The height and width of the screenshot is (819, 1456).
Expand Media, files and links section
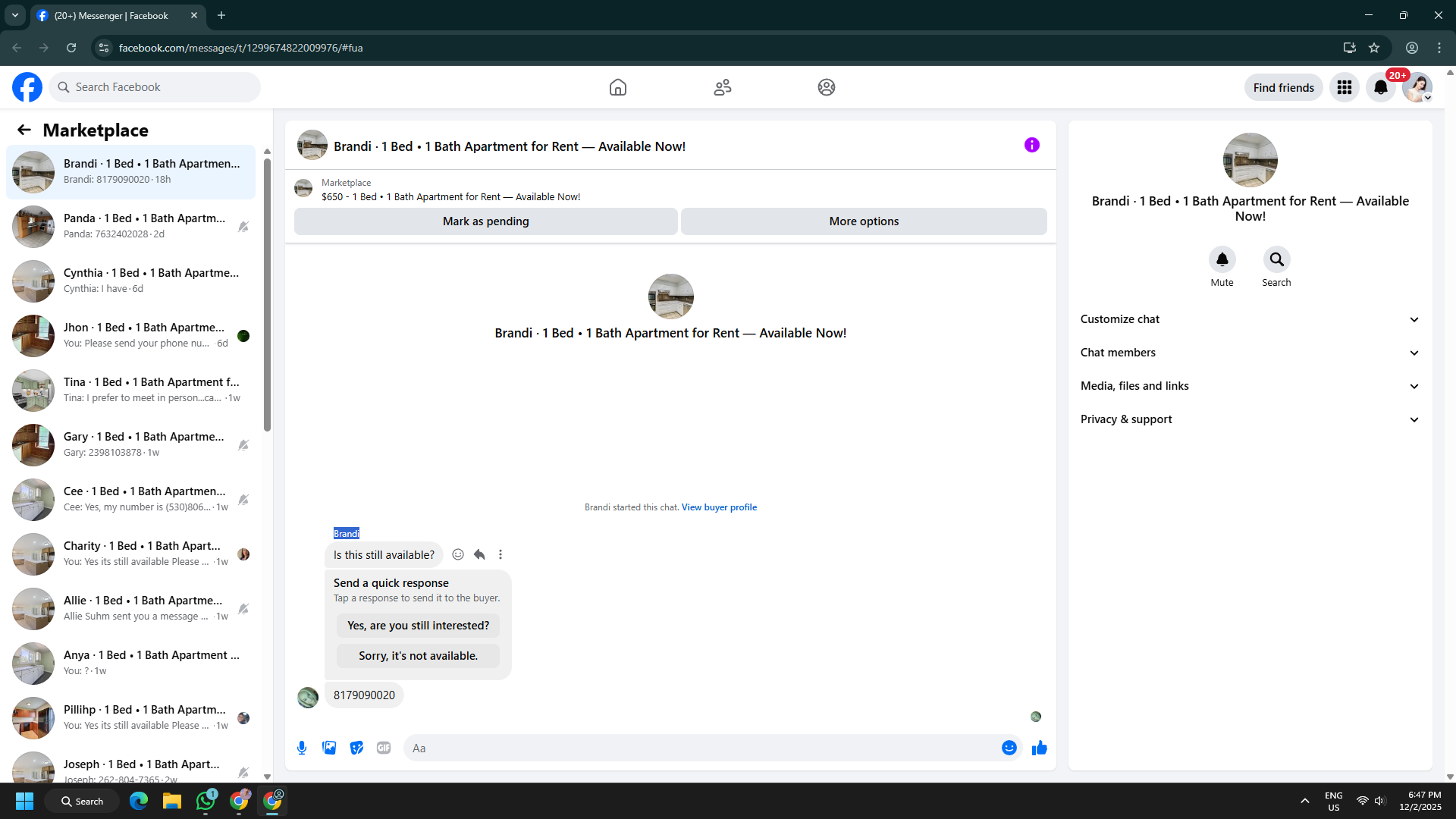click(1250, 386)
